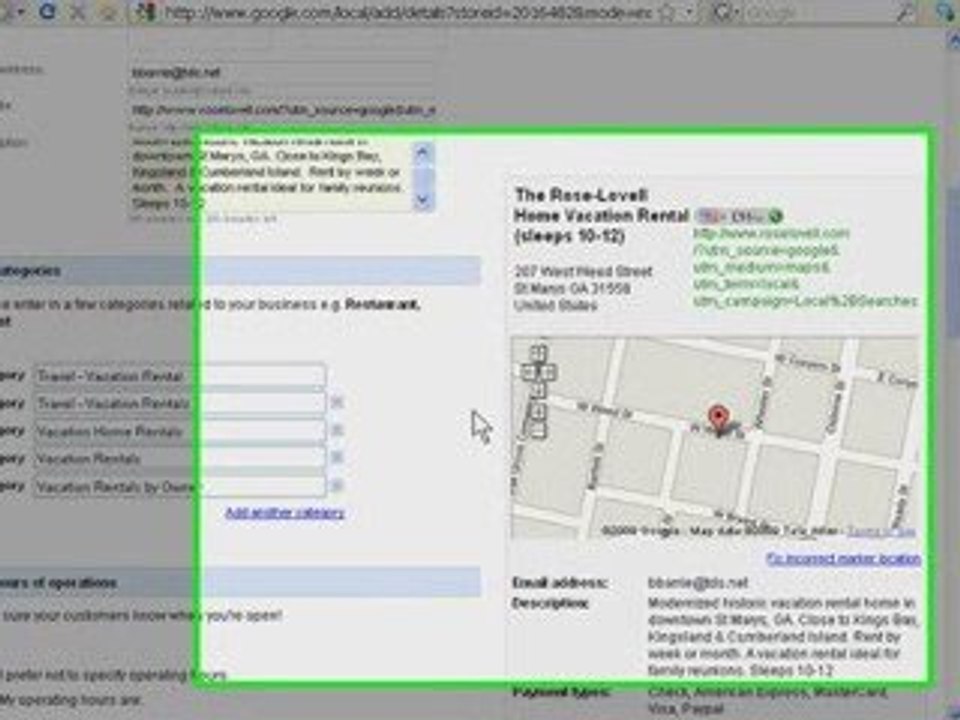Pan the map down with arrow control

538,389
